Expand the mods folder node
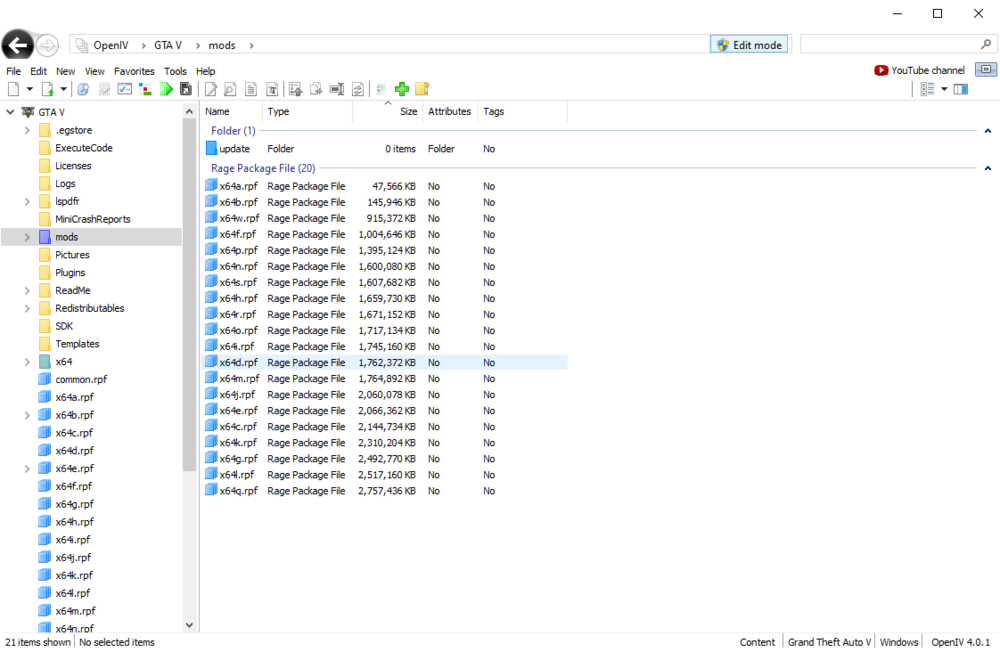Image resolution: width=1000 pixels, height=652 pixels. pyautogui.click(x=27, y=237)
